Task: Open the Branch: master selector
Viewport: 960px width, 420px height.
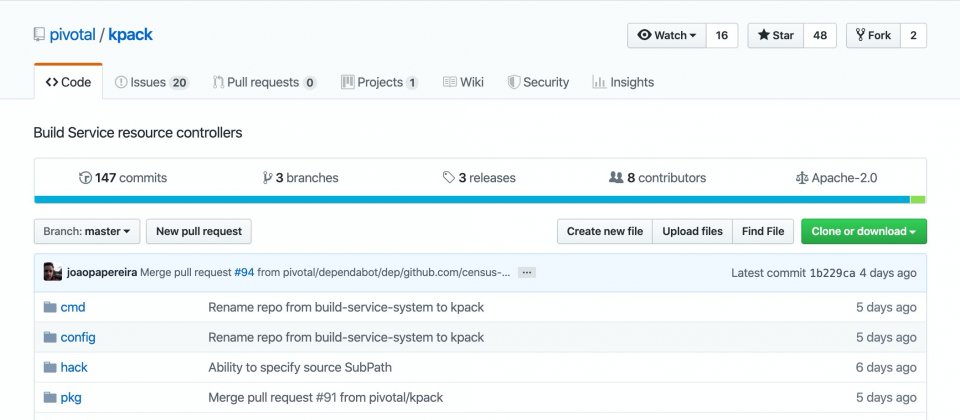Action: pos(87,231)
